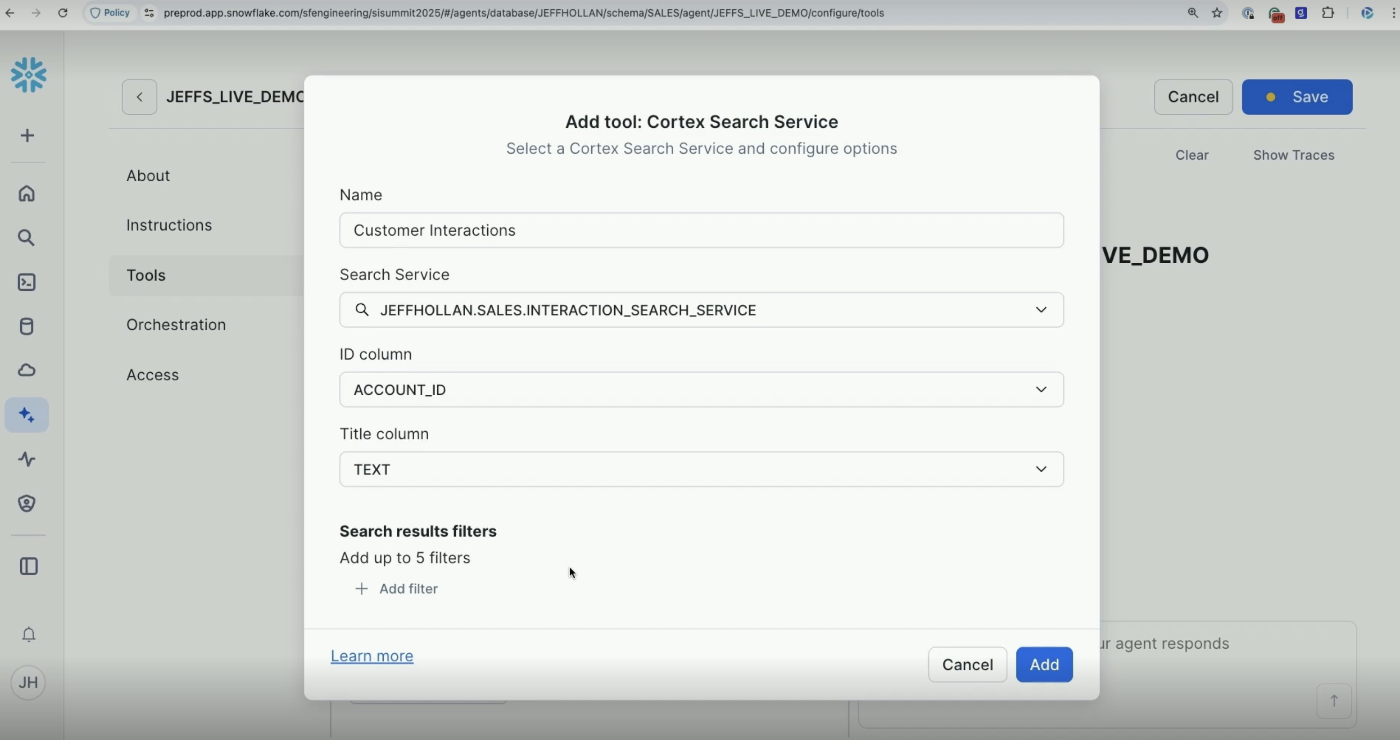Screen dimensions: 1400x740
Task: Open the cloud Data Products icon
Action: click(27, 370)
